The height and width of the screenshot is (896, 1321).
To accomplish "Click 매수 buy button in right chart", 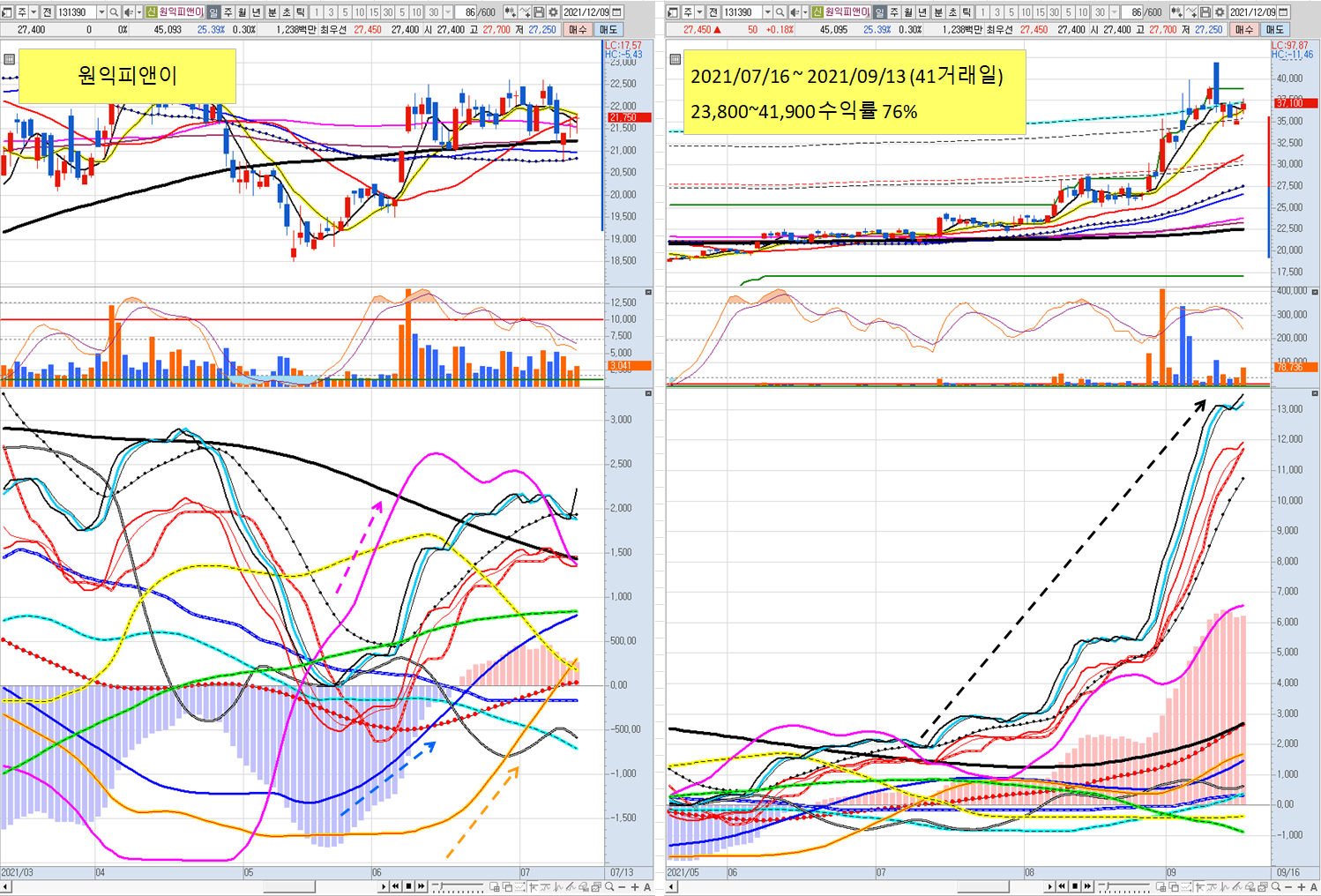I will point(1243,29).
